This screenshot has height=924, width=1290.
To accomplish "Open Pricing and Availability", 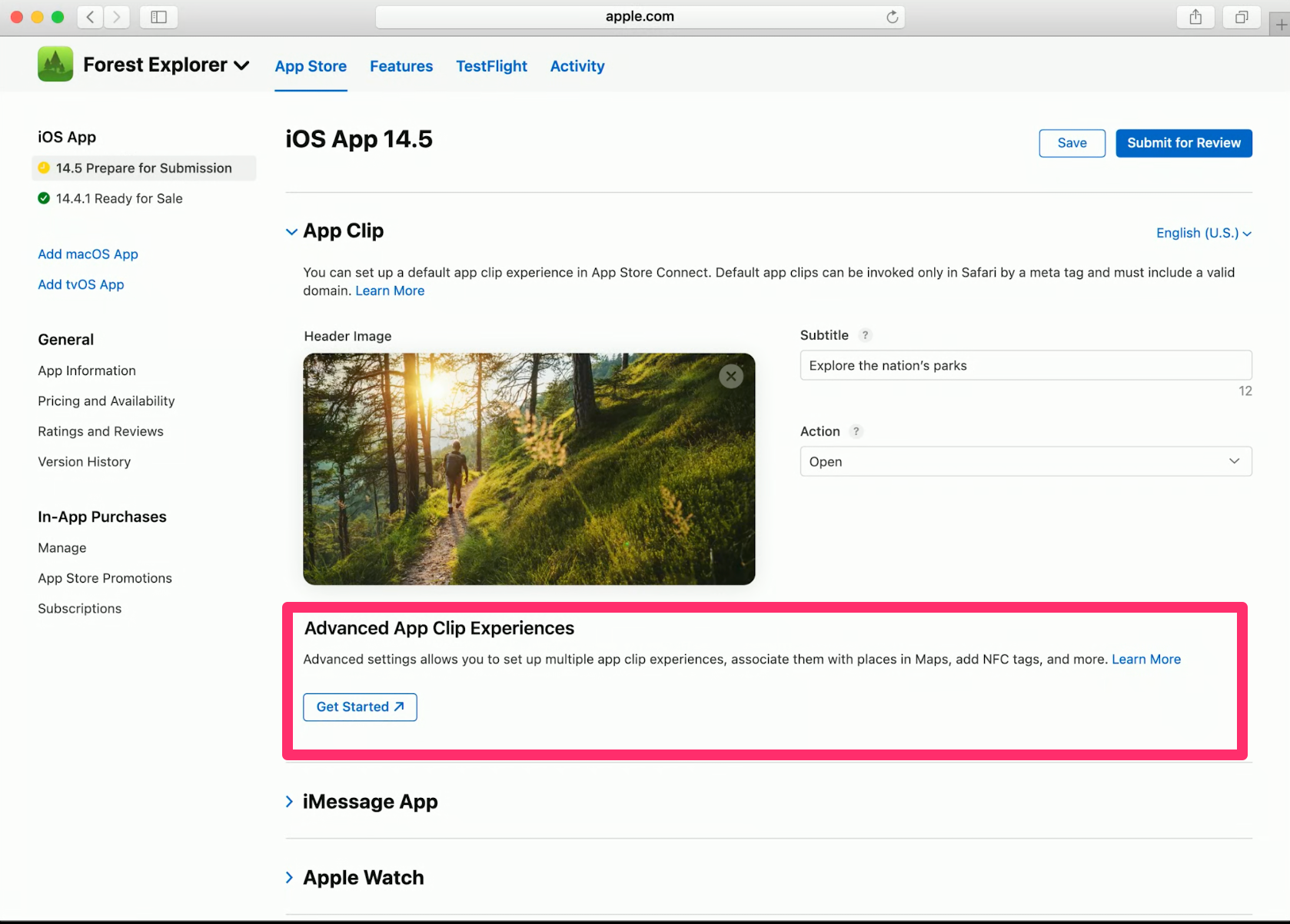I will 106,401.
